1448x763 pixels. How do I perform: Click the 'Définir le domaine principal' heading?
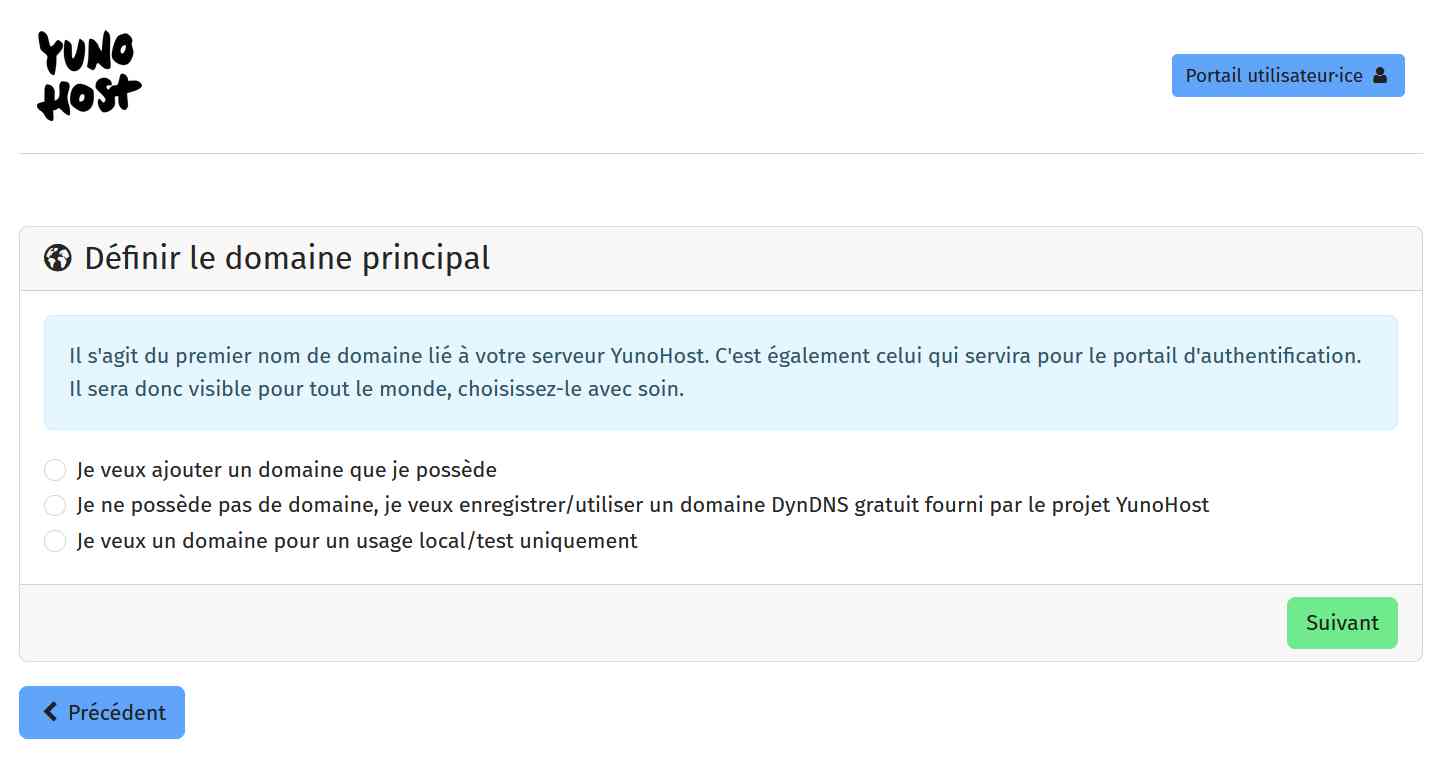[x=287, y=258]
